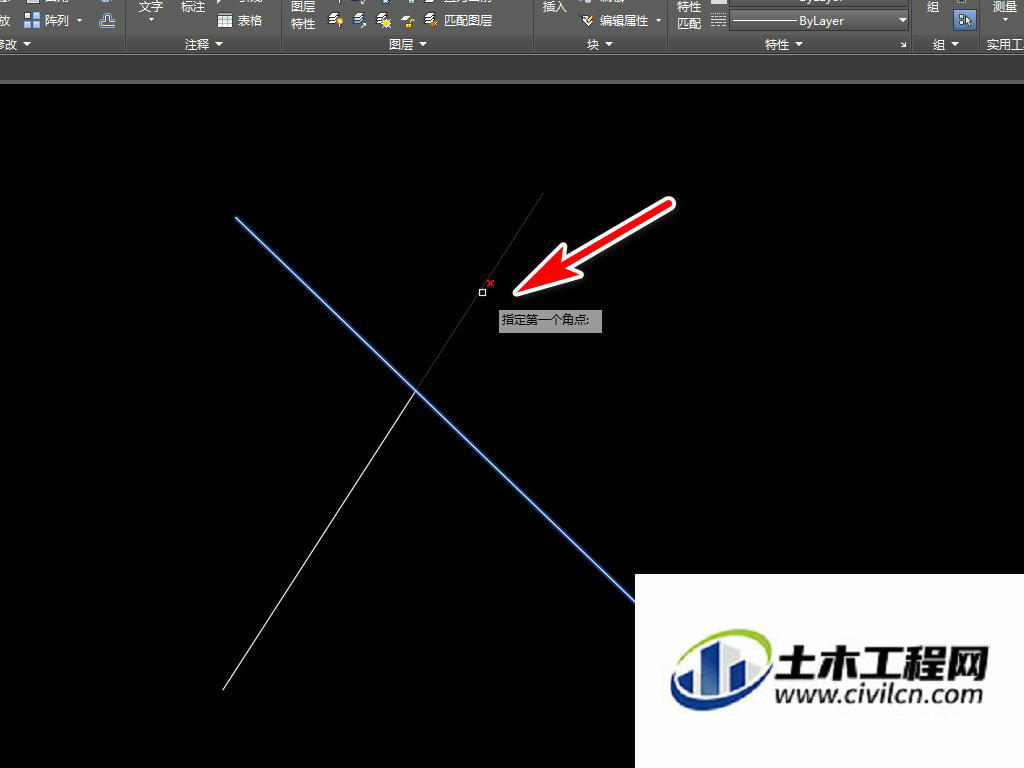Open the ByLayer linetype dropdown
This screenshot has width=1024, height=768.
(x=902, y=21)
